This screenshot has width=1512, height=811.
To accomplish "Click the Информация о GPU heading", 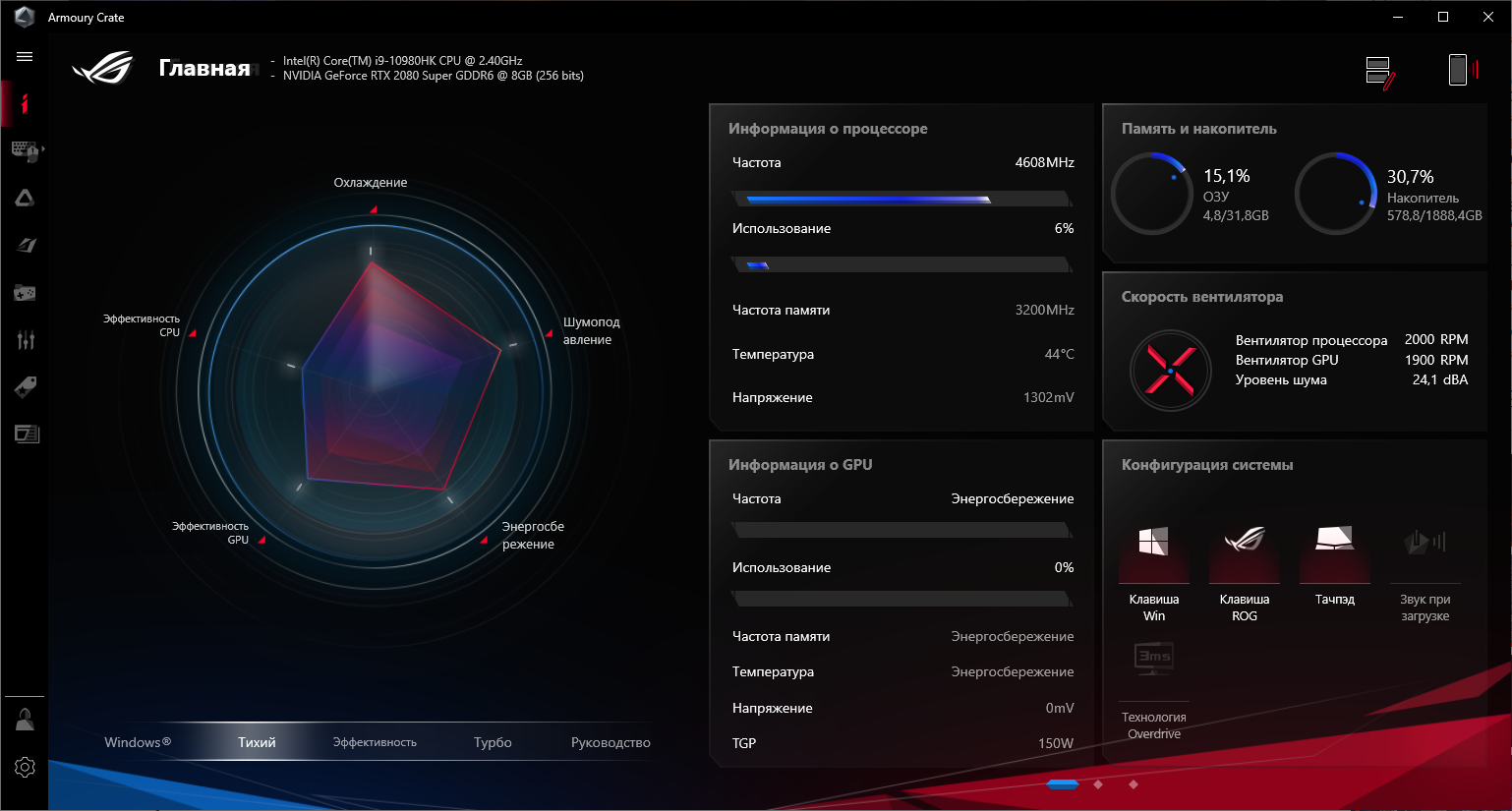I will click(x=800, y=465).
